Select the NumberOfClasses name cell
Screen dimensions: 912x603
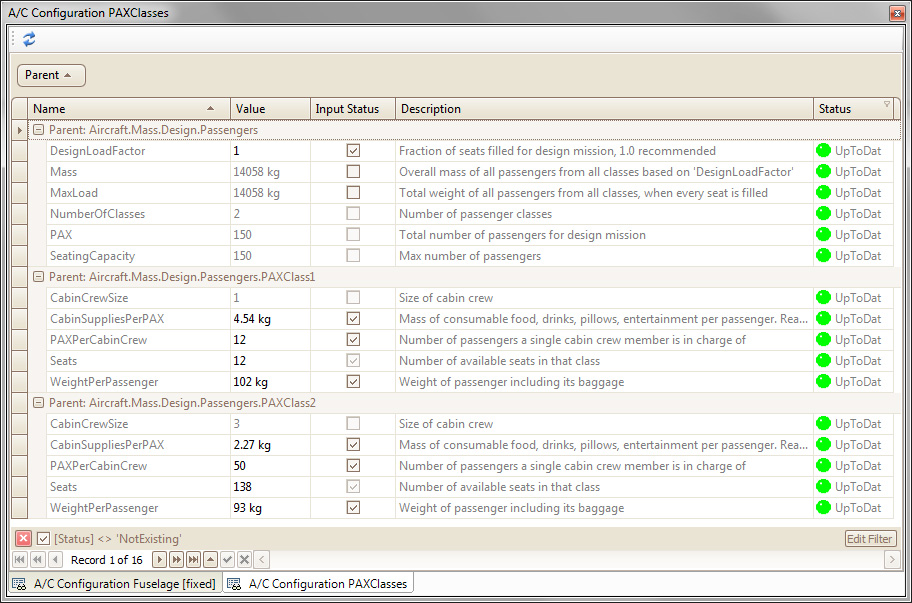138,213
